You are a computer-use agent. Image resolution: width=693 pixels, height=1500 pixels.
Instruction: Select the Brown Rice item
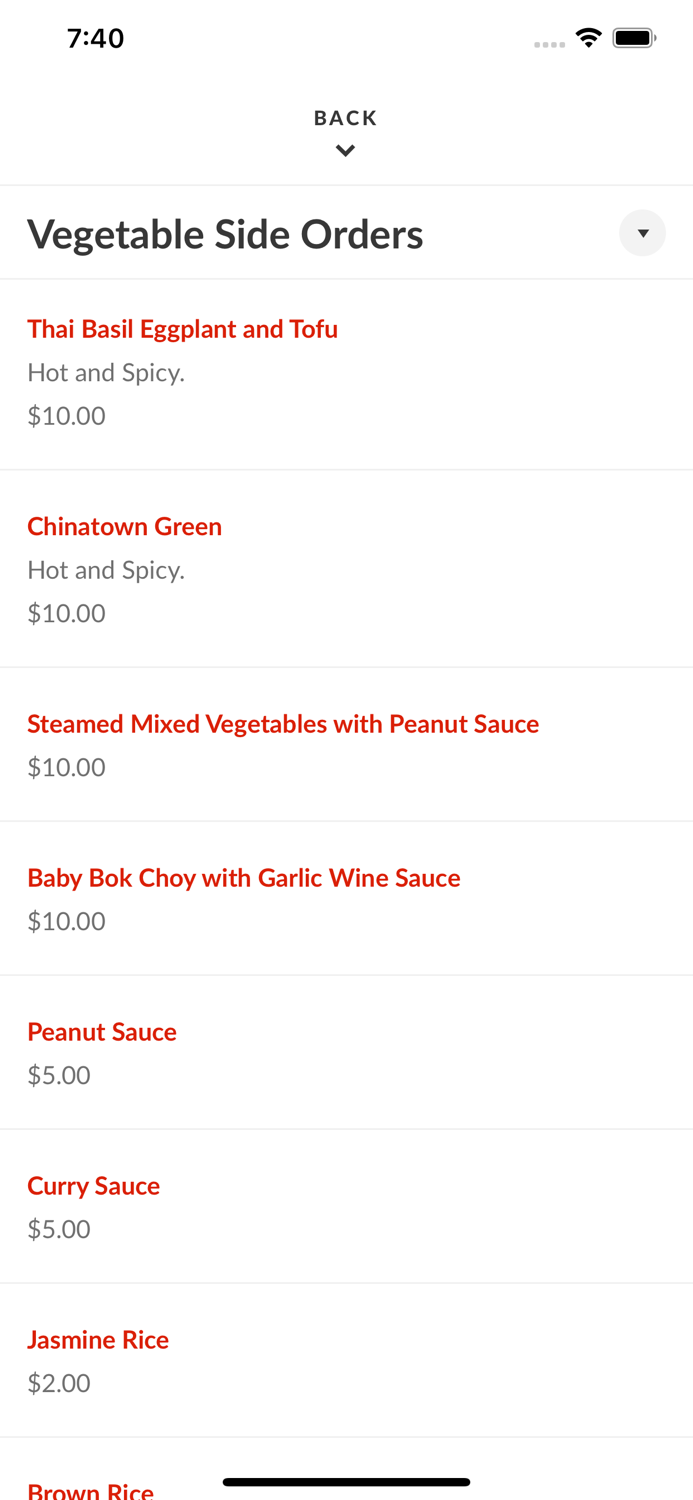coord(90,1489)
